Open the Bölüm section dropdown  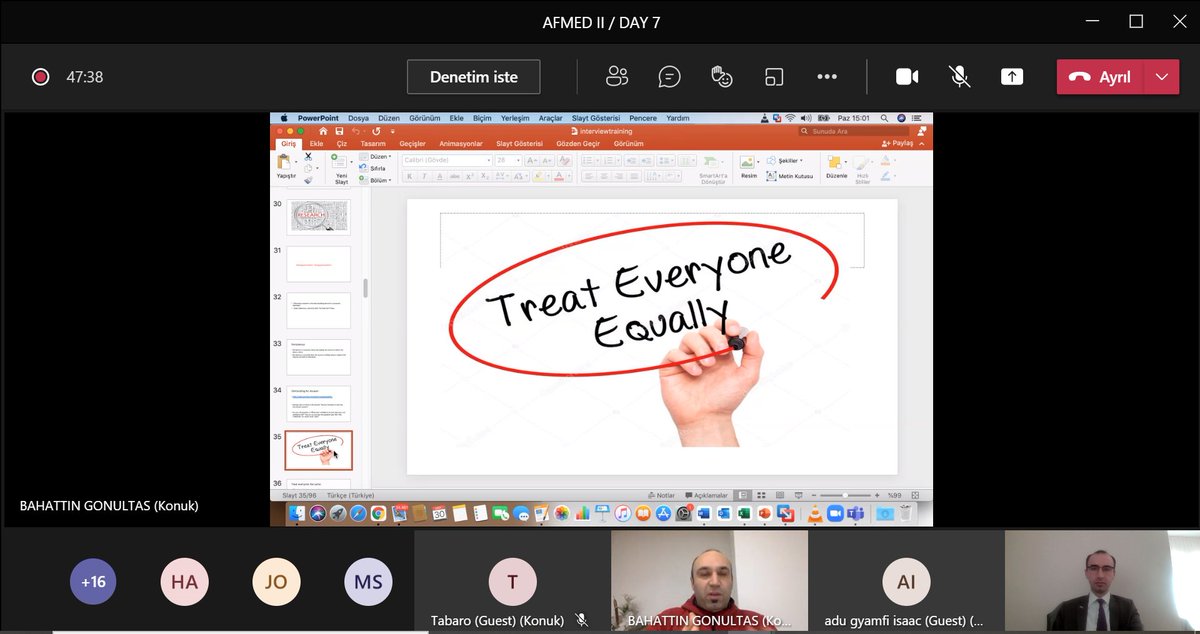[x=377, y=181]
